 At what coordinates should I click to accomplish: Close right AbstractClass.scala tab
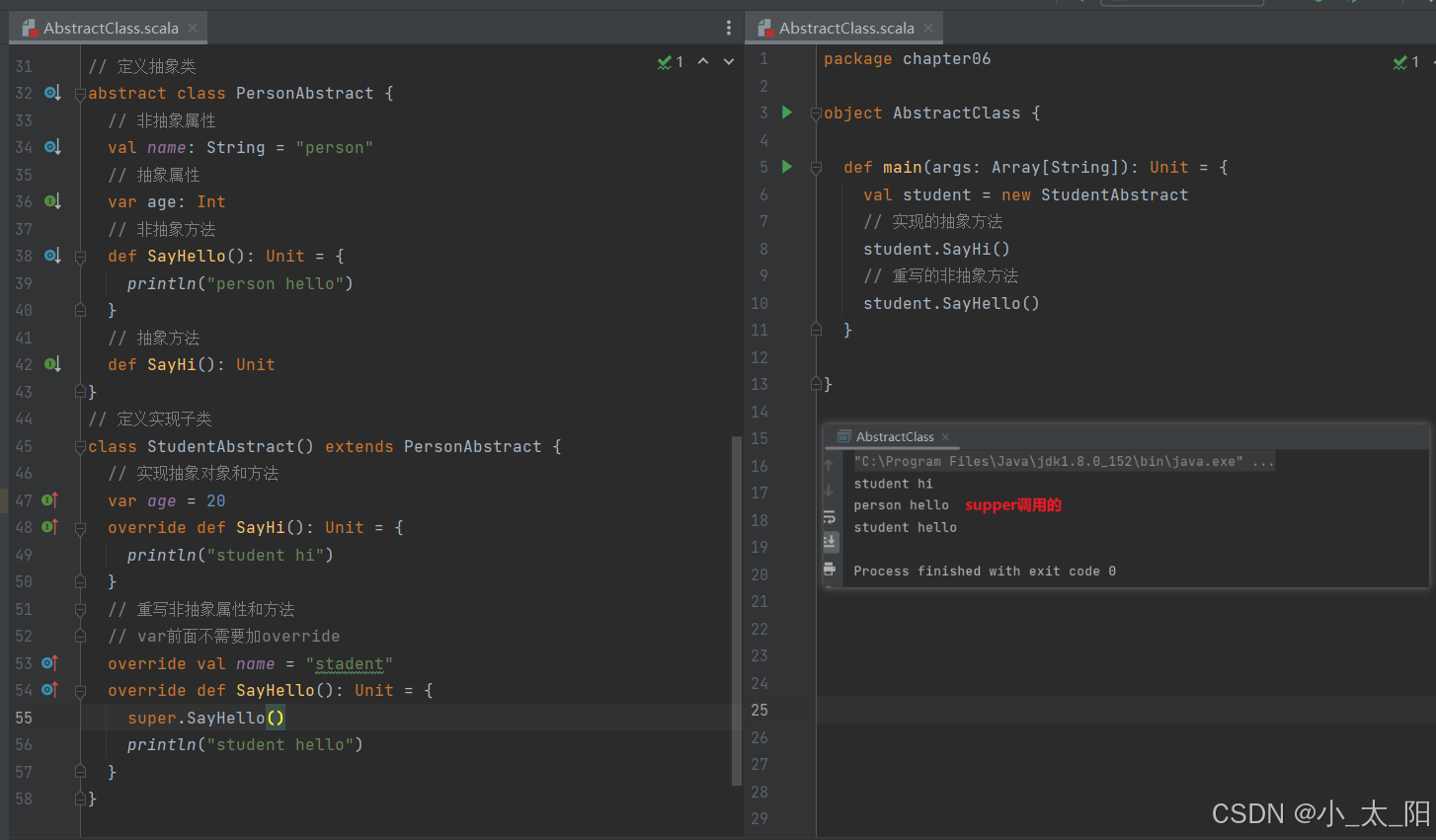[x=928, y=28]
